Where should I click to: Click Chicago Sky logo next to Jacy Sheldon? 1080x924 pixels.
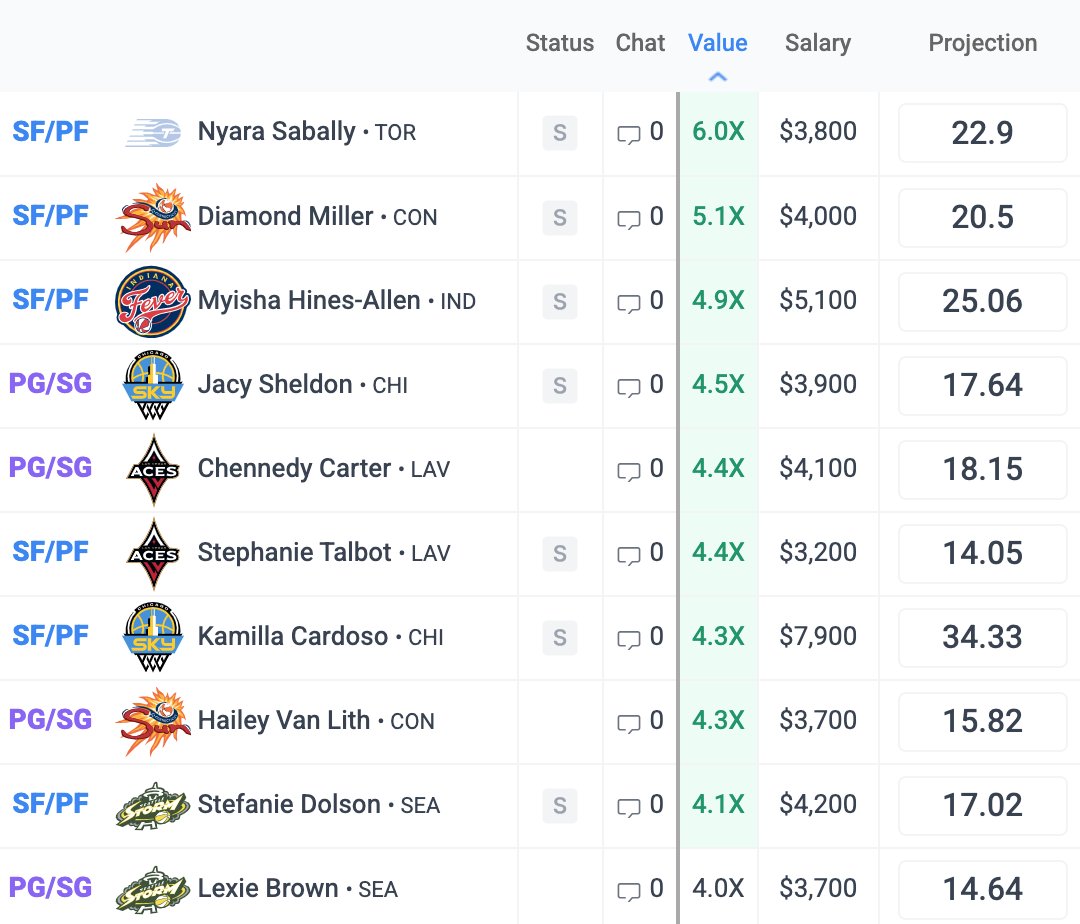152,385
